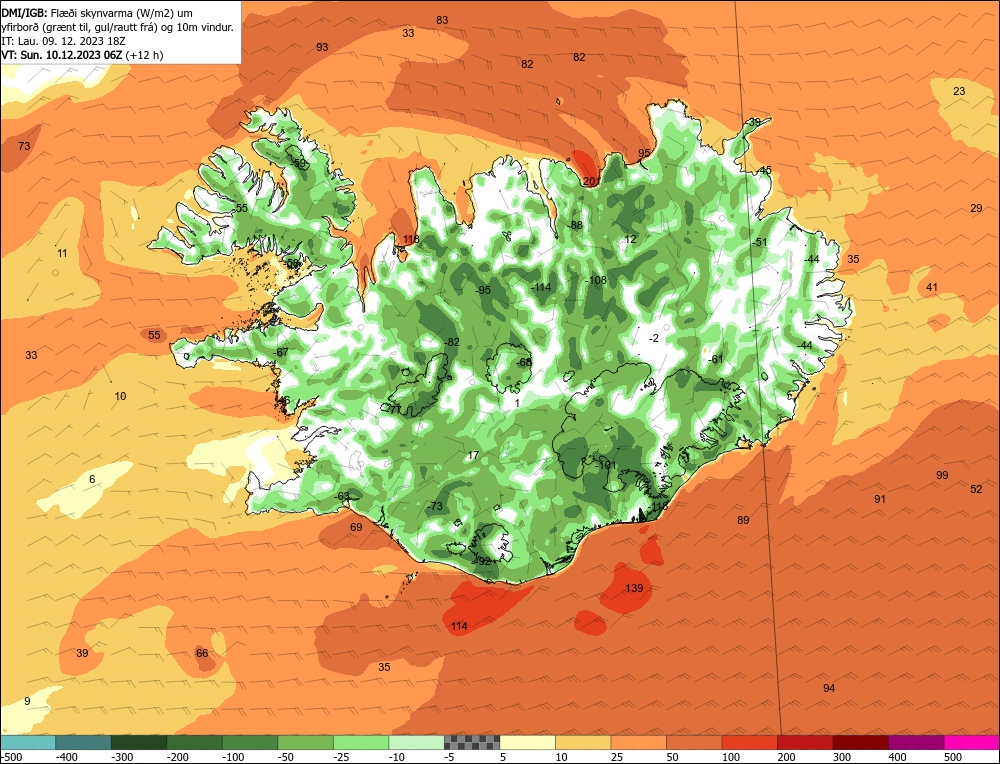Click the '-108' flux value on the map
Screen dimensions: 1000x764
(x=596, y=280)
